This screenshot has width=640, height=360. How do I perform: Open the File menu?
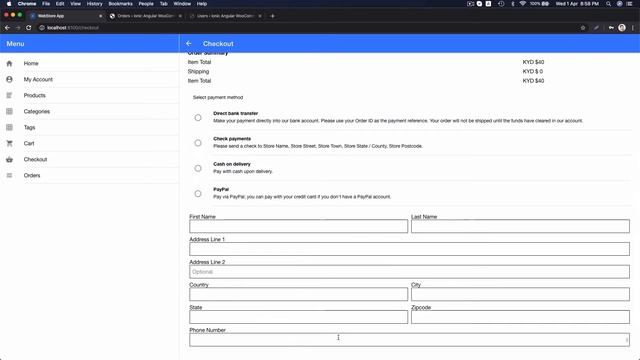tap(46, 4)
